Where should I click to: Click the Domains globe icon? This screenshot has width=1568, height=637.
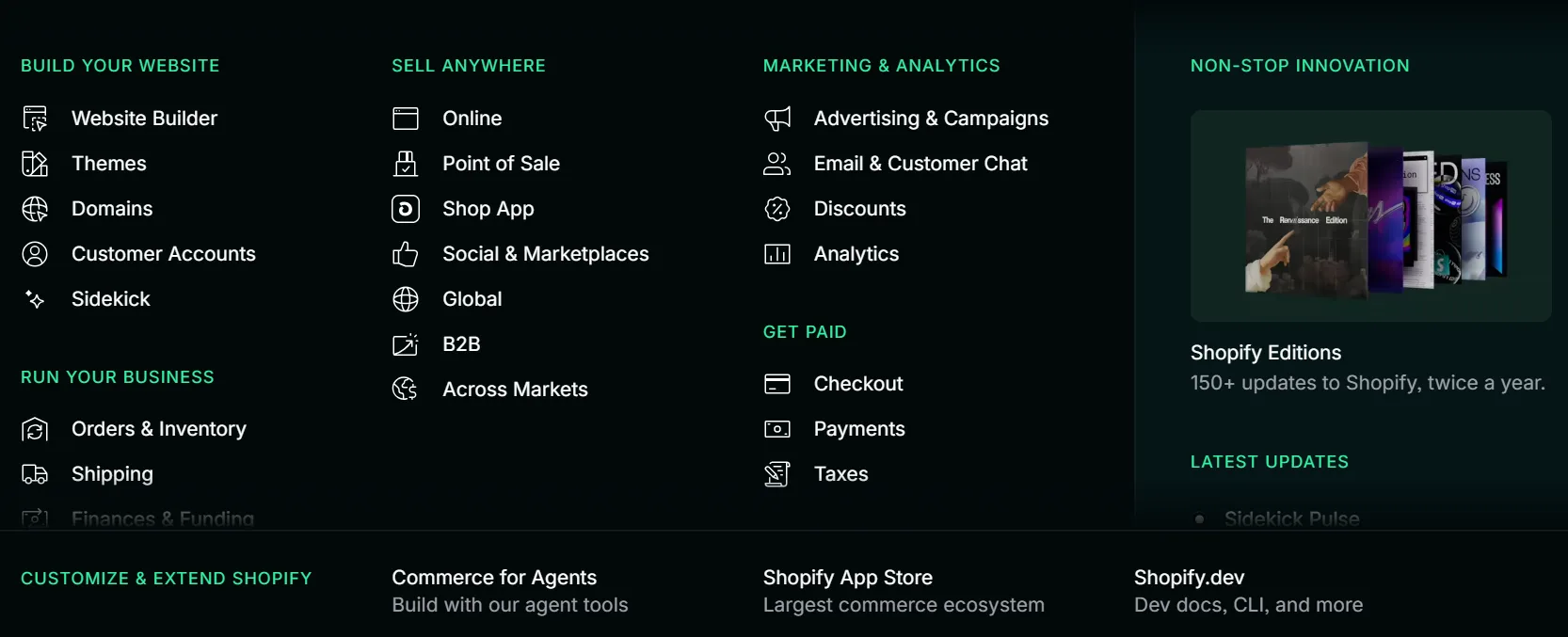(35, 209)
